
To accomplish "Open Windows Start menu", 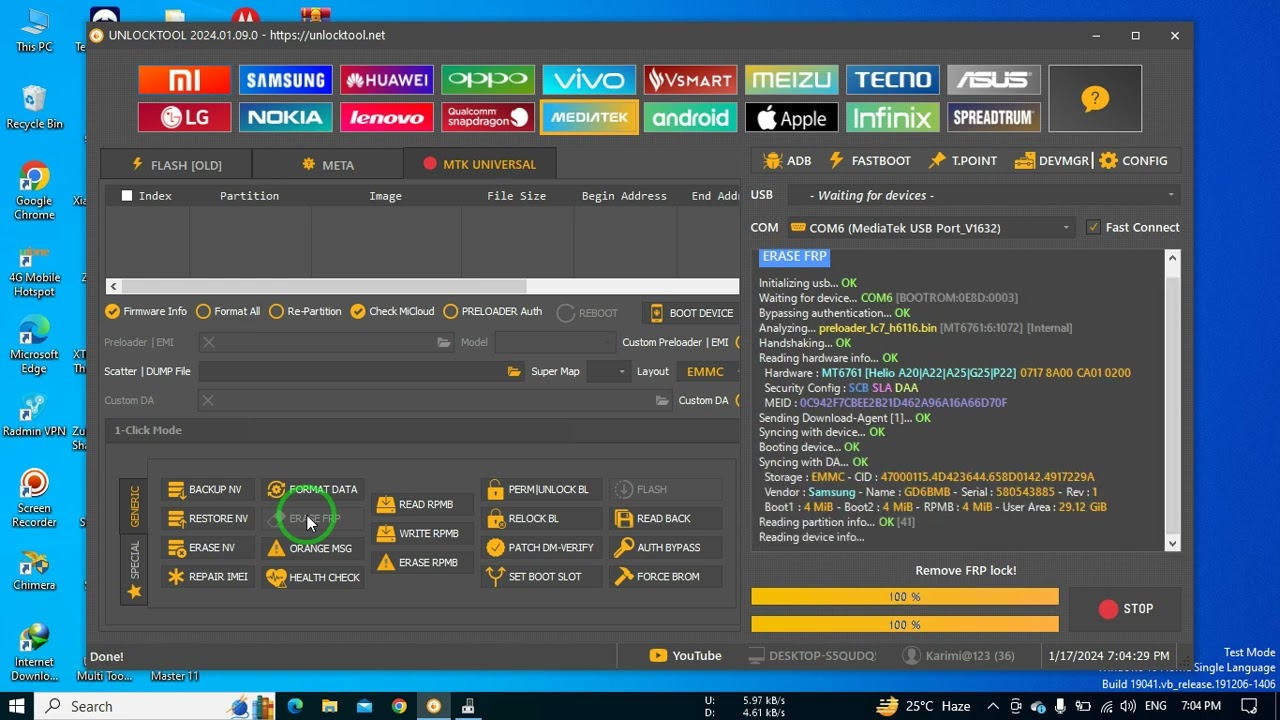I will [x=17, y=706].
